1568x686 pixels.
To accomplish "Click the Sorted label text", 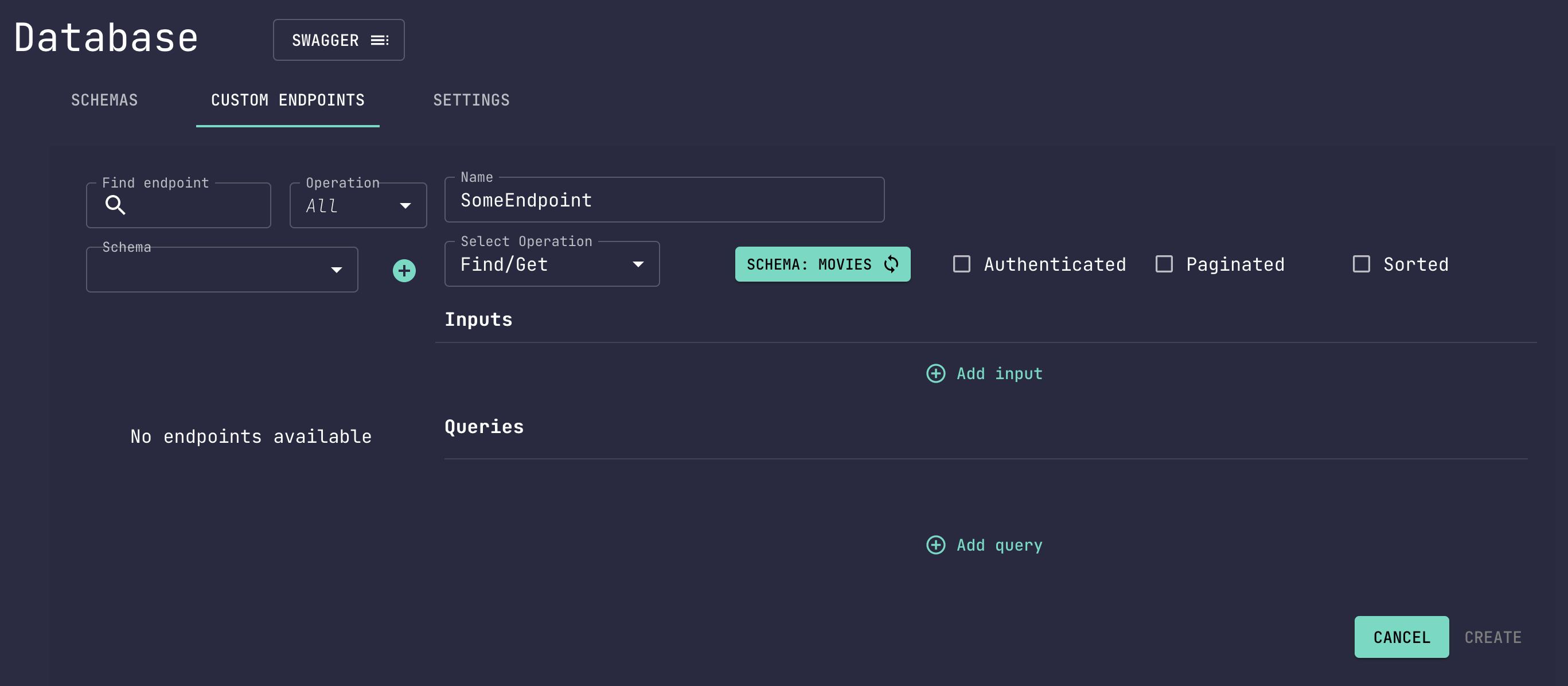I will (x=1416, y=264).
